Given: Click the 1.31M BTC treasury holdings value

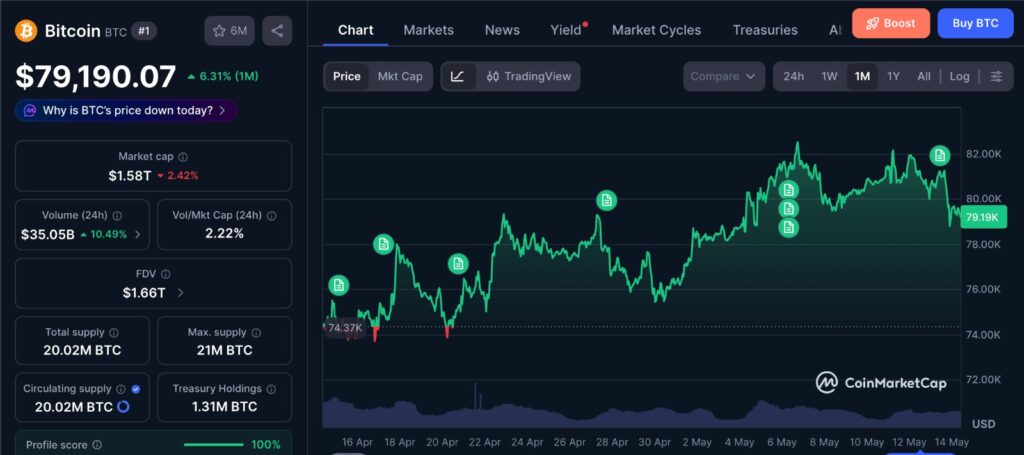Looking at the screenshot, I should (225, 407).
